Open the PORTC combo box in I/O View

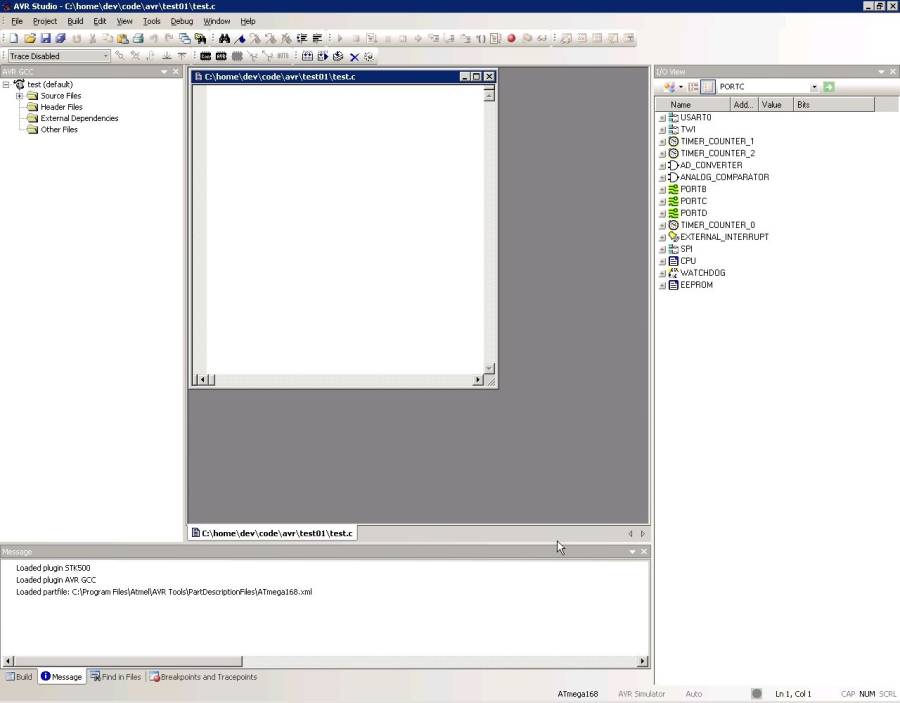click(x=814, y=87)
